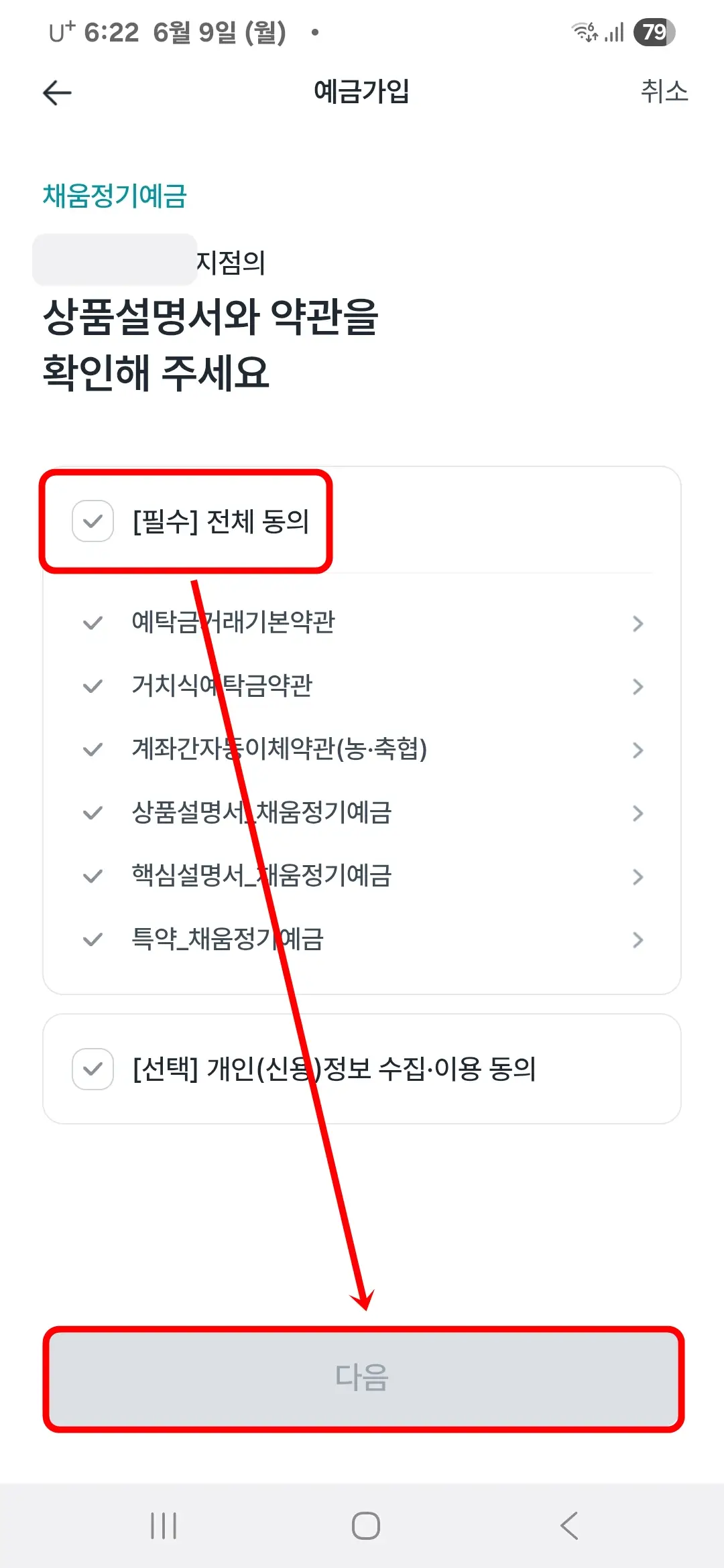Image resolution: width=724 pixels, height=1568 pixels.
Task: Uncheck the 예탁금거래기본약관 agreement
Action: (x=92, y=622)
